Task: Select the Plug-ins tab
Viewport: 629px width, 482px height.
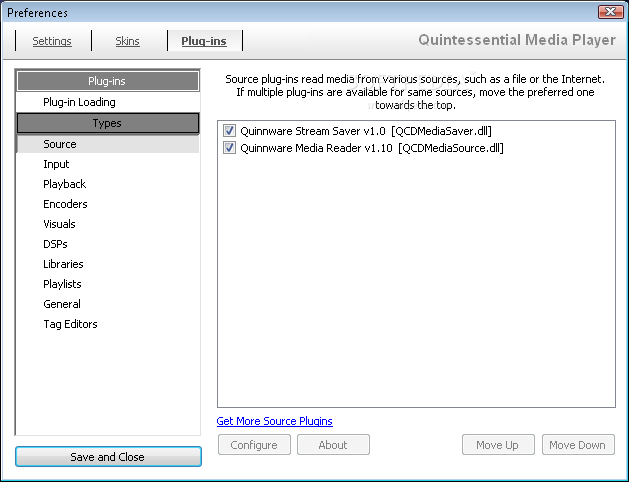Action: click(204, 41)
